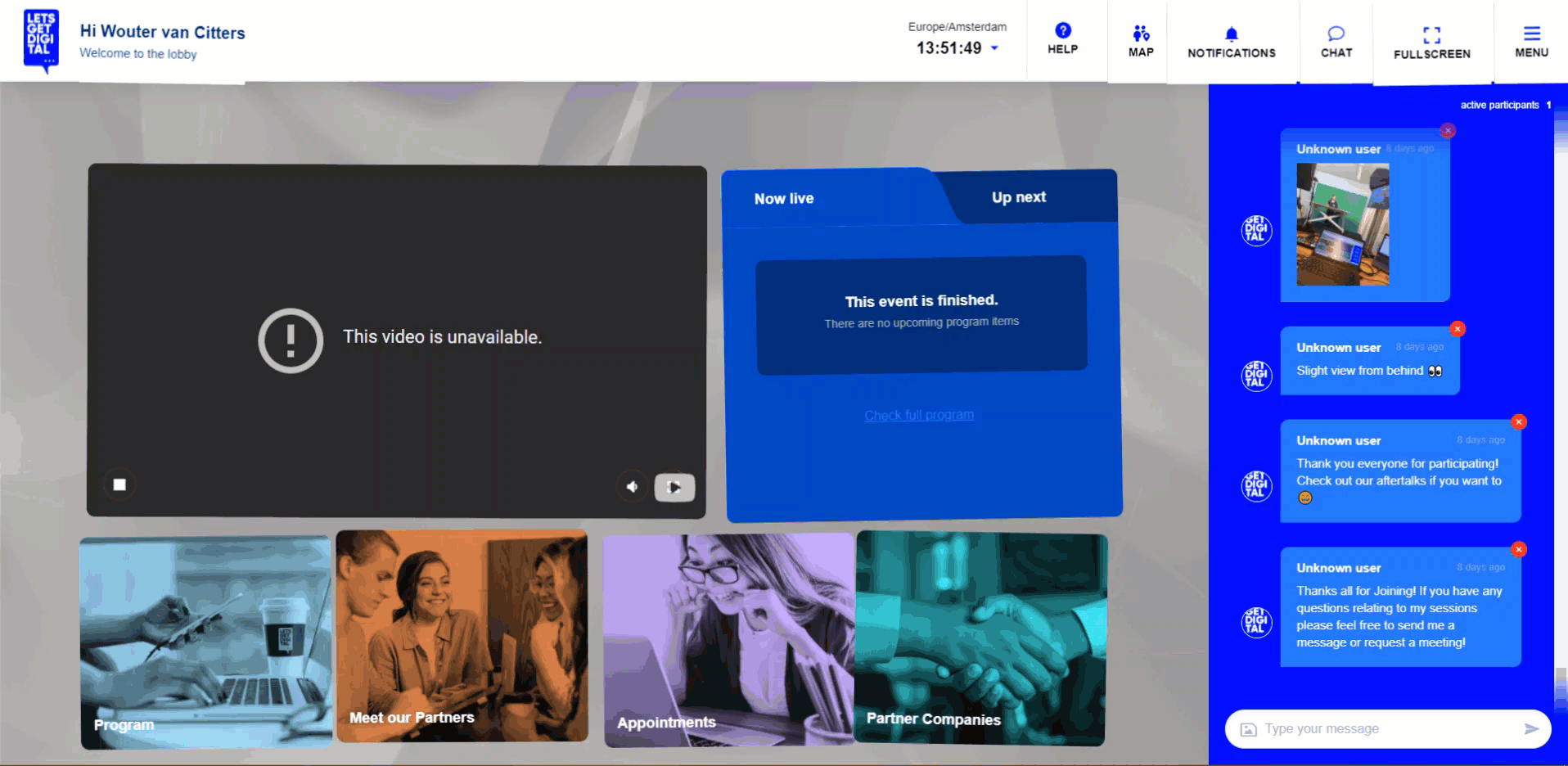Image resolution: width=1568 pixels, height=766 pixels.
Task: Delete the photo chat message
Action: click(x=1448, y=130)
